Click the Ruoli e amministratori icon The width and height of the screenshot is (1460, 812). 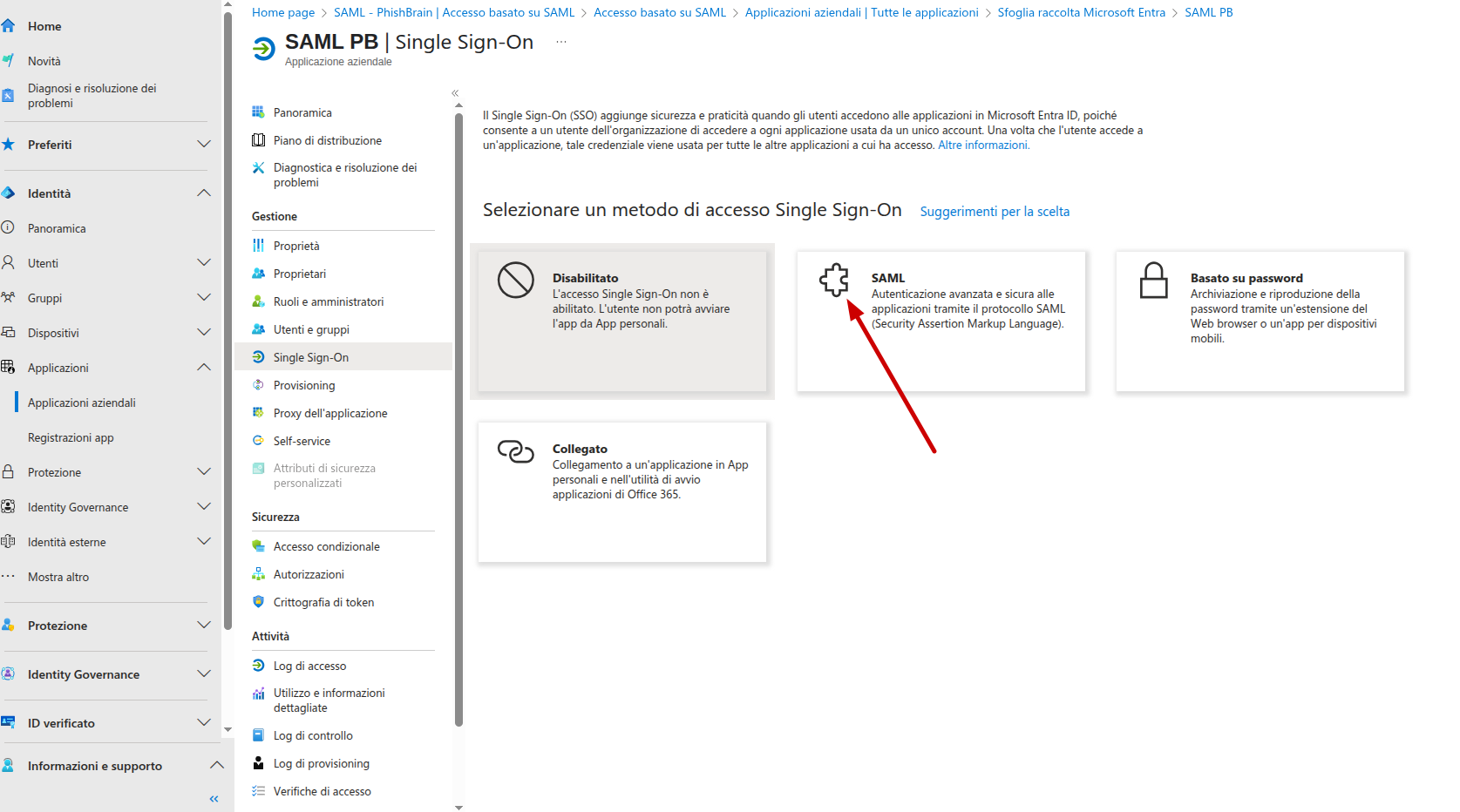[258, 301]
